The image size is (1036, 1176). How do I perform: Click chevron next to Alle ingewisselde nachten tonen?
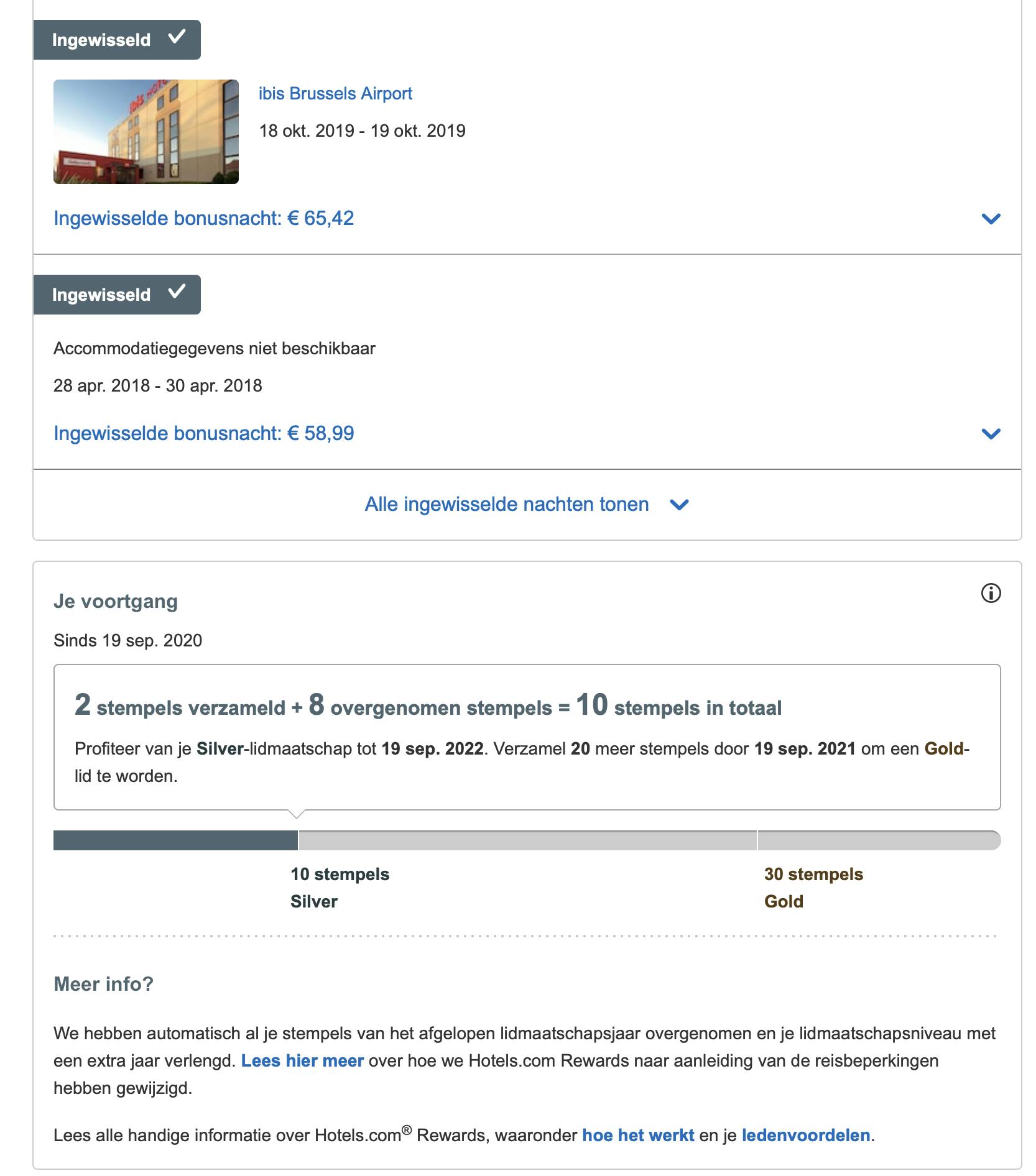coord(680,505)
